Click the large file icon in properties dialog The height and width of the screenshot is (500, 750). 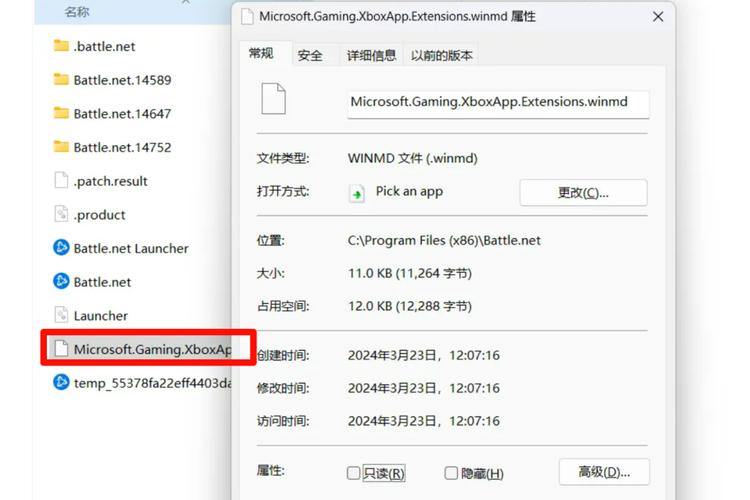click(273, 99)
